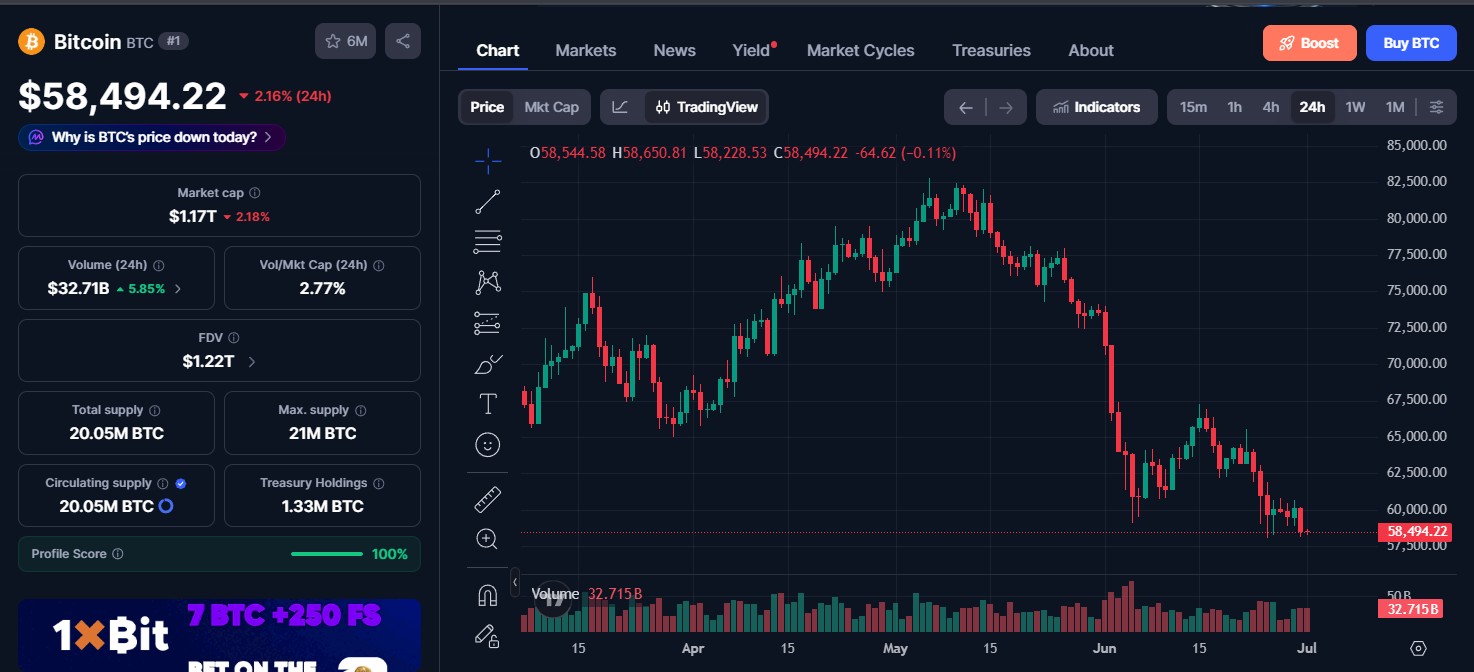Click the FDV info icon
Image resolution: width=1474 pixels, height=672 pixels.
click(234, 338)
